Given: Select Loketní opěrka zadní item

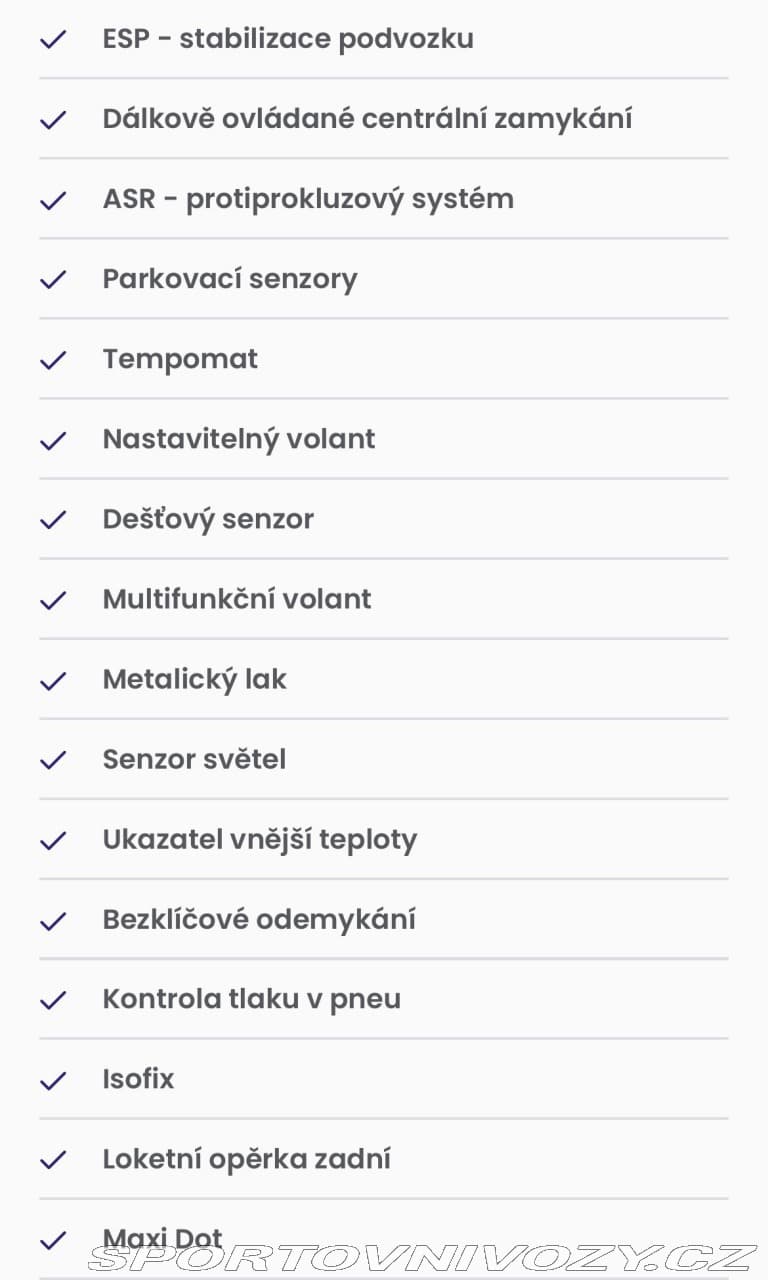Looking at the screenshot, I should [384, 1159].
